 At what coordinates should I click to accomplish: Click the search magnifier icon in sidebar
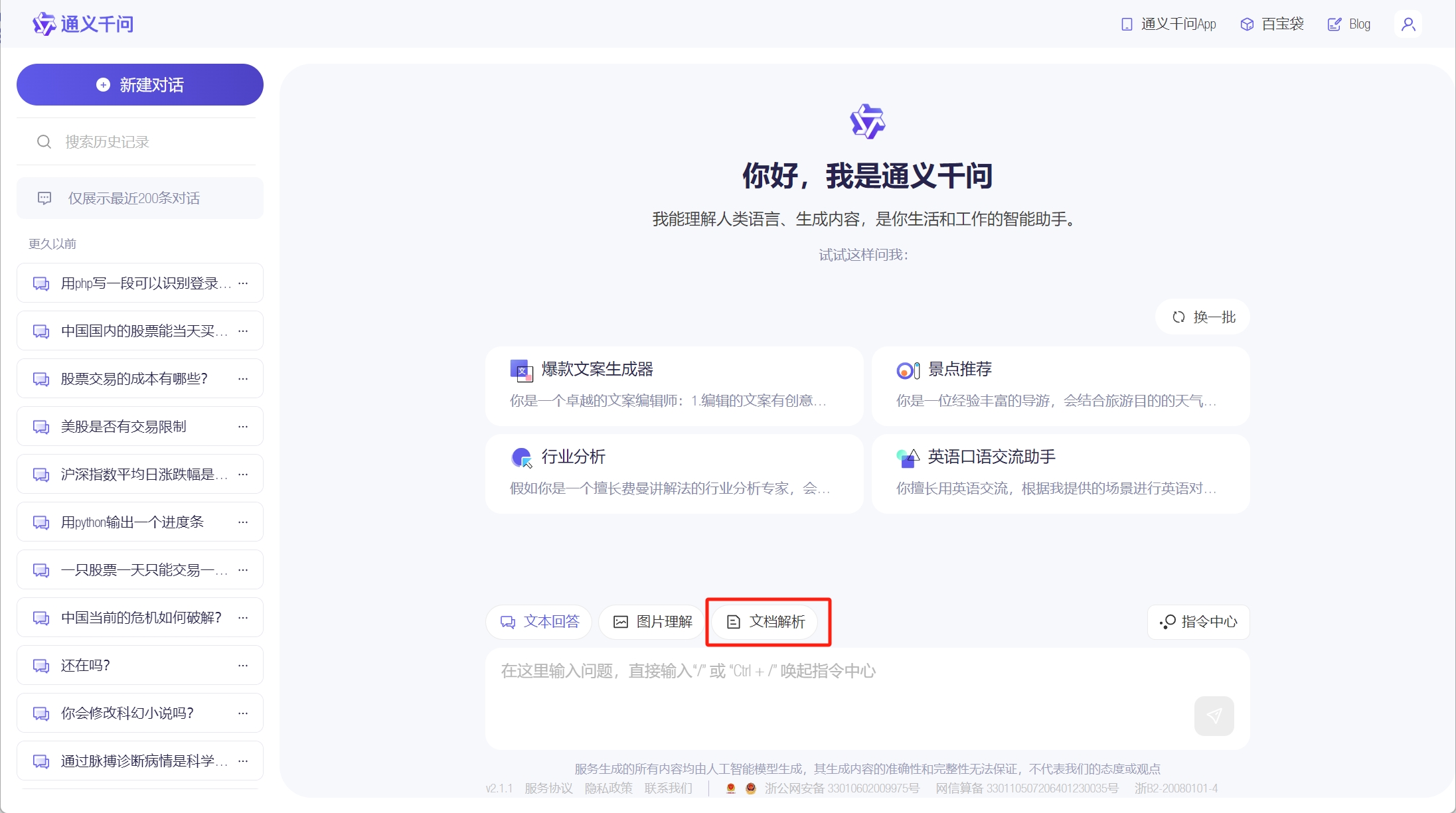44,142
